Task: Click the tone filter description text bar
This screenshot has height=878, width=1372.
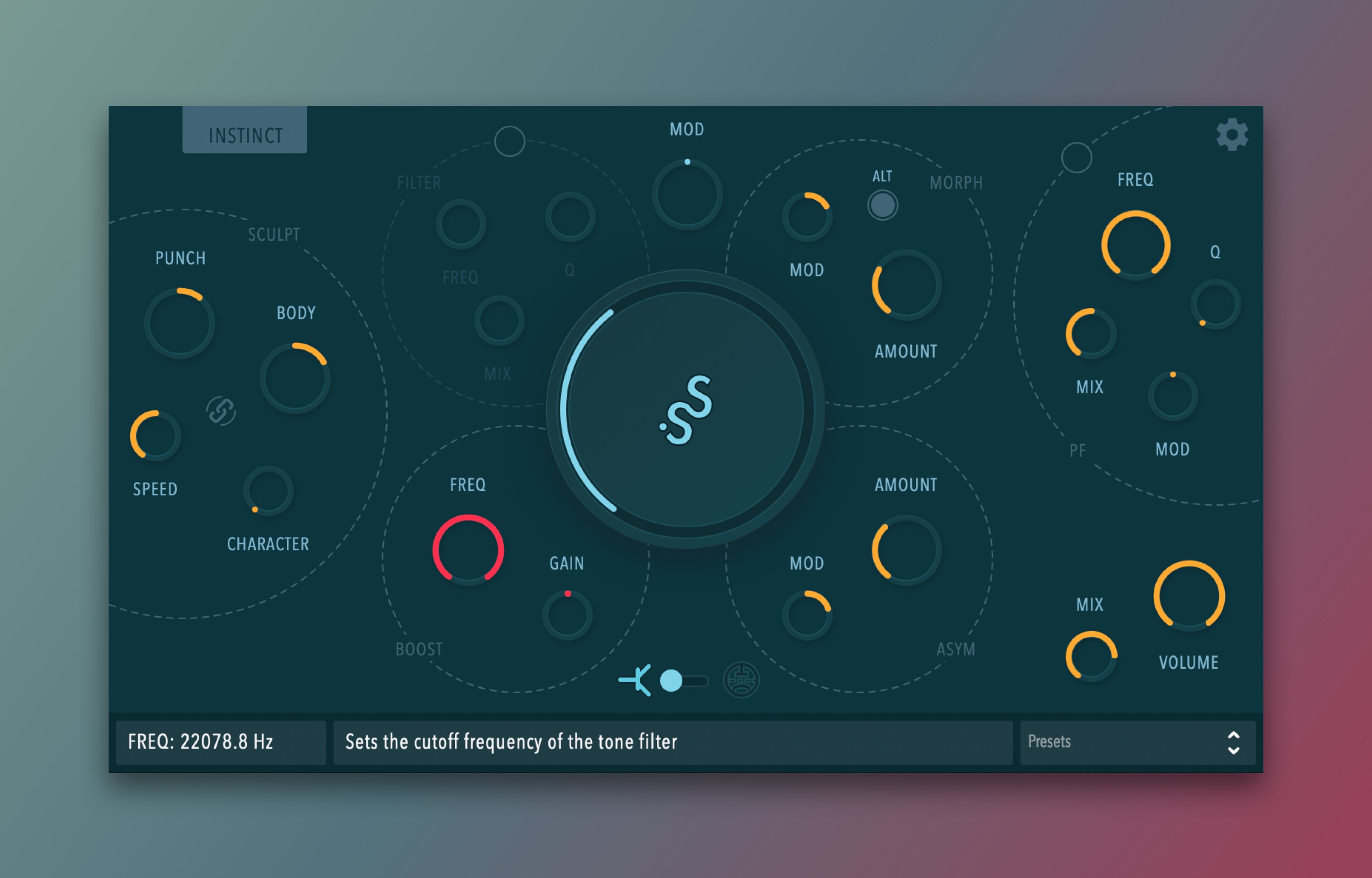Action: [673, 742]
